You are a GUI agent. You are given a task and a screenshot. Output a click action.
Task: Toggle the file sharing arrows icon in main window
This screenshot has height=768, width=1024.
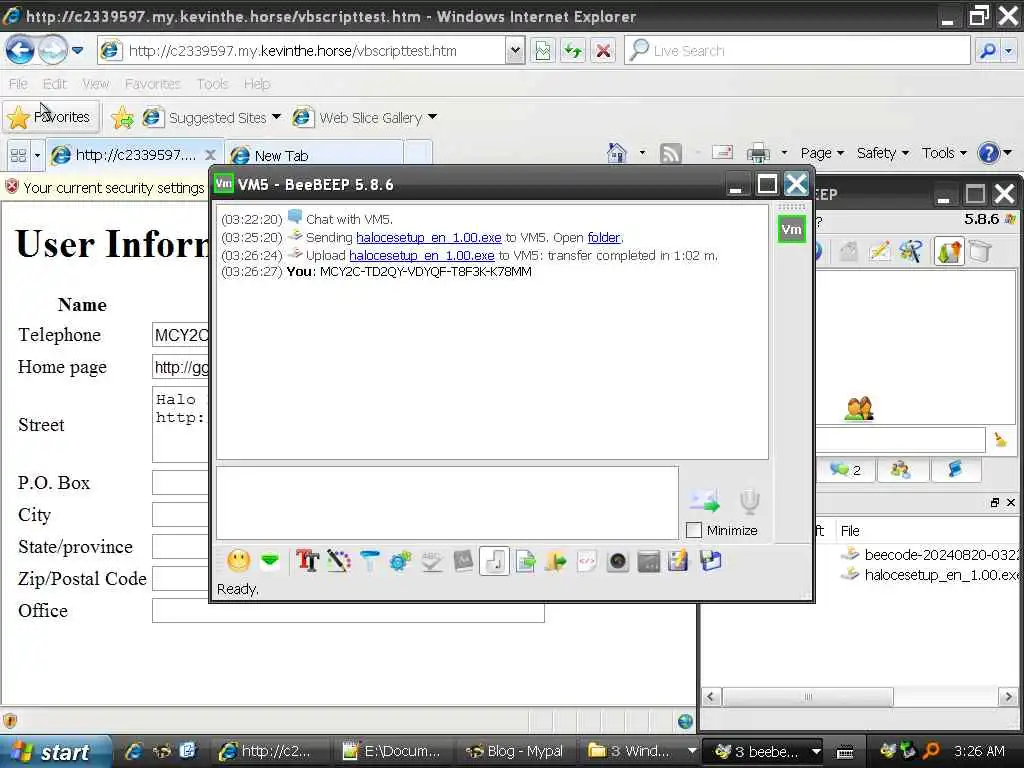point(949,251)
